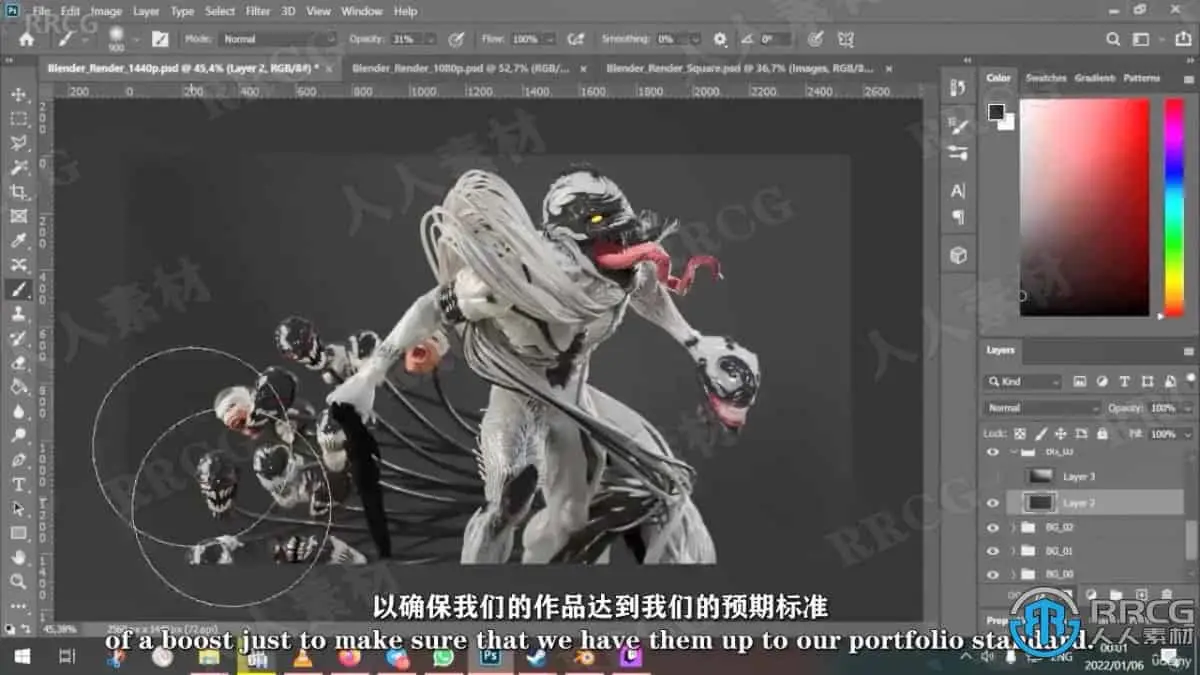Image resolution: width=1200 pixels, height=675 pixels.
Task: Open layer Kind filter dropdown
Action: click(1023, 381)
